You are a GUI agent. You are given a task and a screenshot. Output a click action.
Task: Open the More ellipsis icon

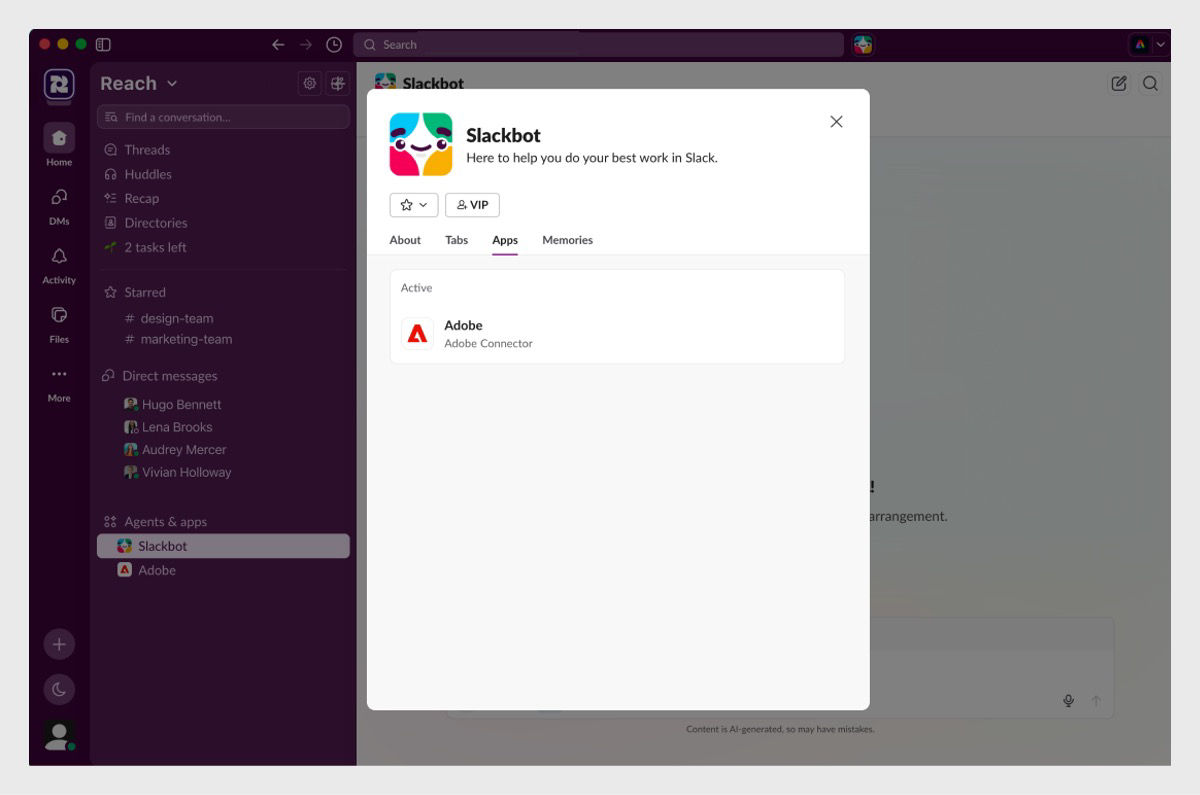(x=59, y=374)
